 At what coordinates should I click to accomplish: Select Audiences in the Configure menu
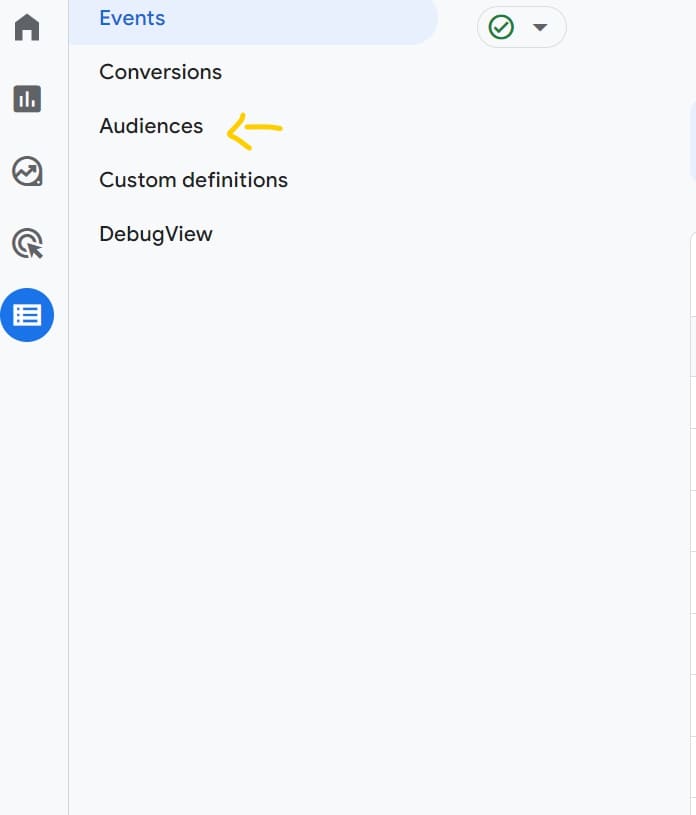coord(151,126)
